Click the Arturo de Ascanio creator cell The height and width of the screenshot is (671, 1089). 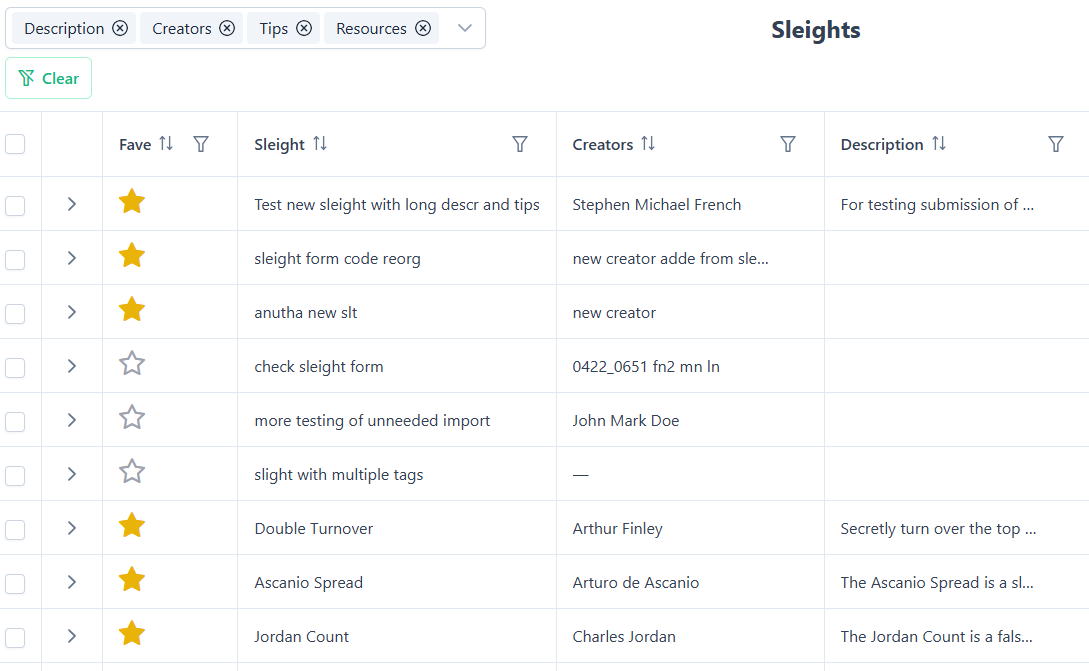point(635,583)
